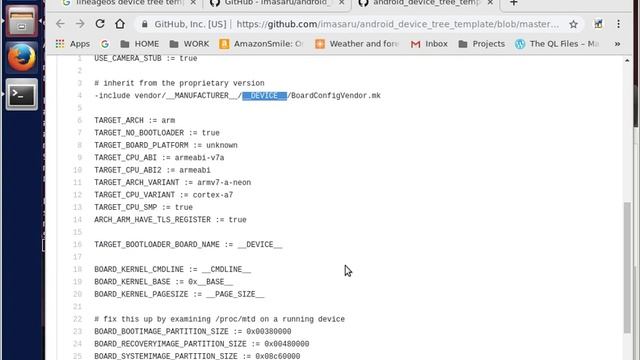Click the comment about examining /proc/mtd
Image resolution: width=640 pixels, height=360 pixels.
[x=220, y=319]
